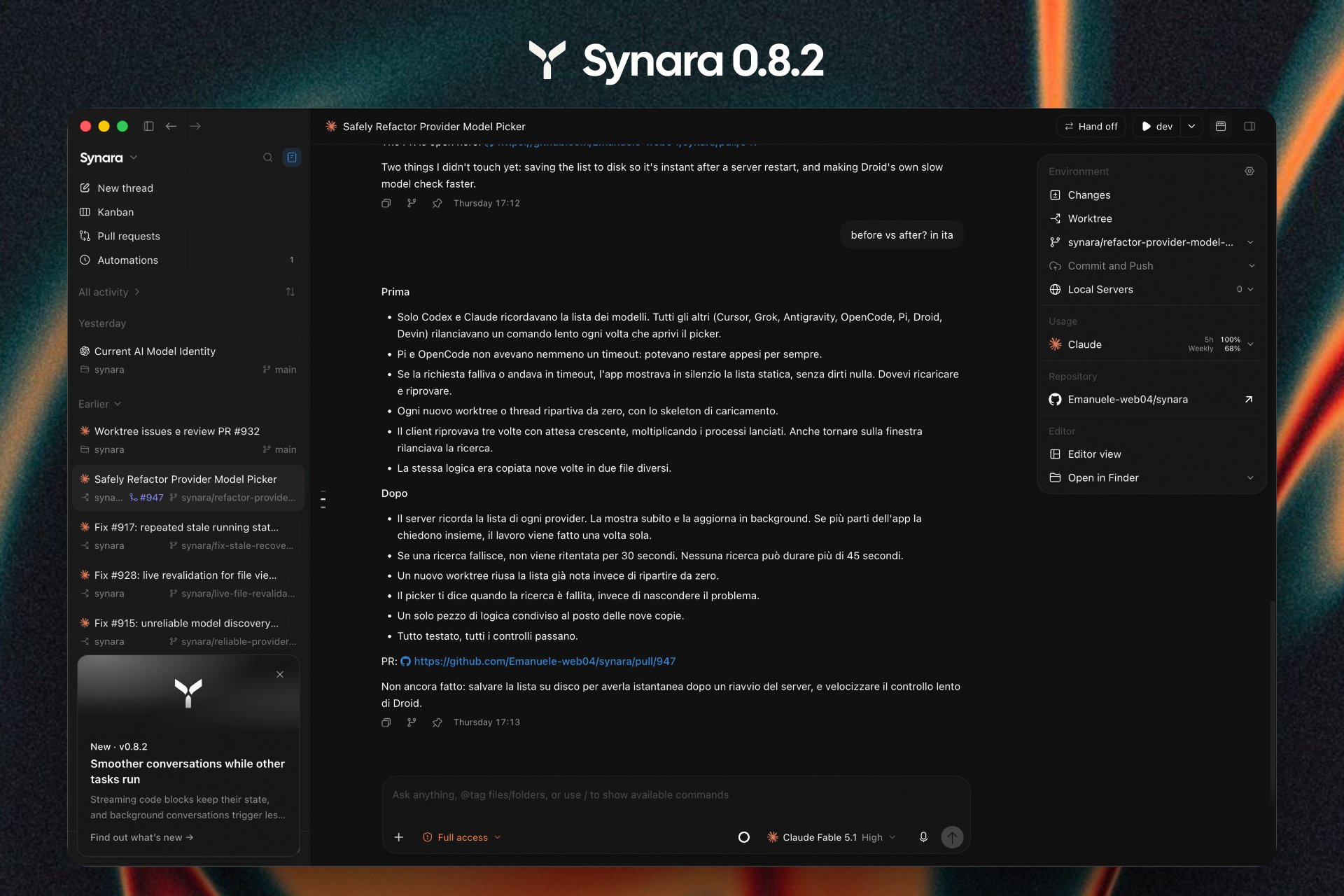Change the Full access permission mode
This screenshot has height=896, width=1344.
tap(462, 837)
